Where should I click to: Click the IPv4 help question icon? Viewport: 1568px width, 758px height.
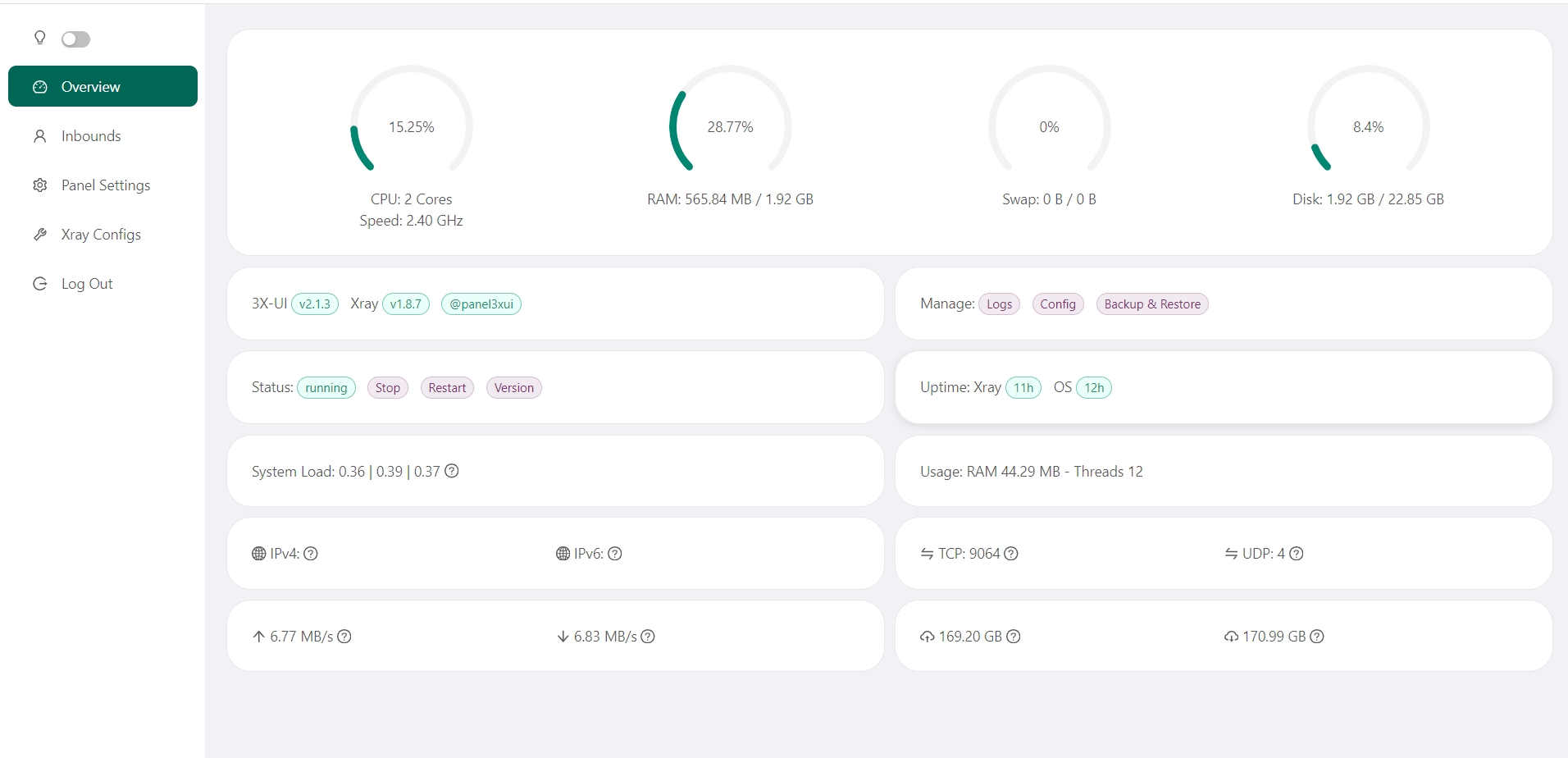pyautogui.click(x=311, y=554)
